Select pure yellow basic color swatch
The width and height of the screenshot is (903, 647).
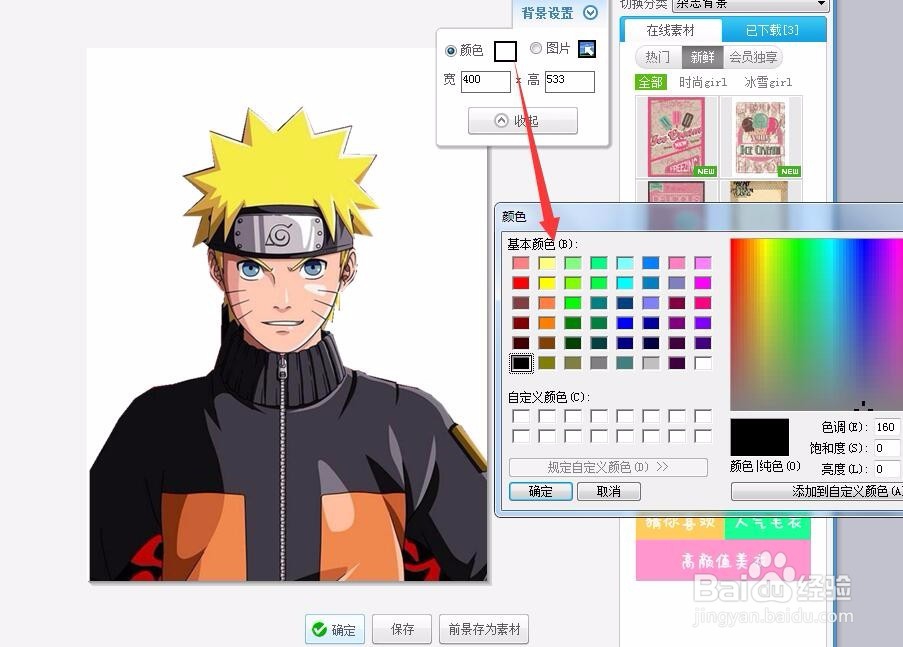coord(547,283)
